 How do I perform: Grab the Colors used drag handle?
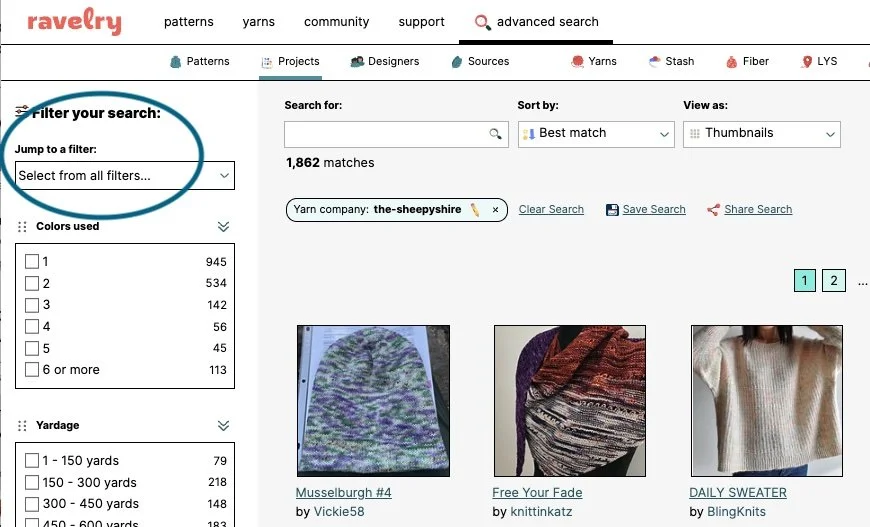pyautogui.click(x=22, y=226)
